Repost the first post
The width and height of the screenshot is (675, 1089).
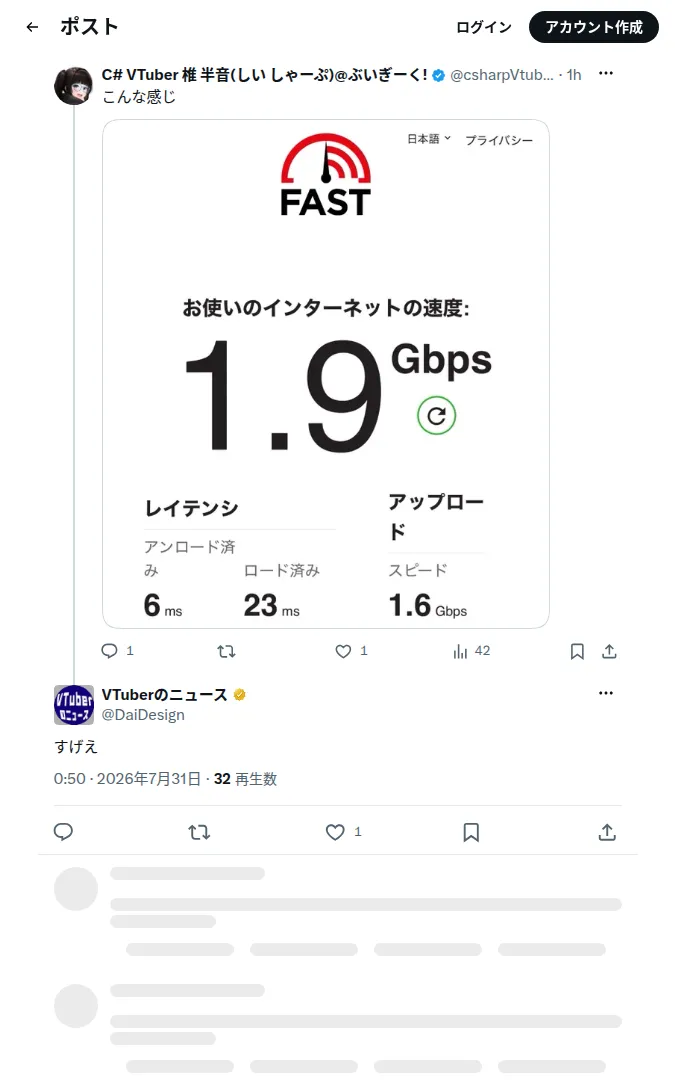[226, 651]
